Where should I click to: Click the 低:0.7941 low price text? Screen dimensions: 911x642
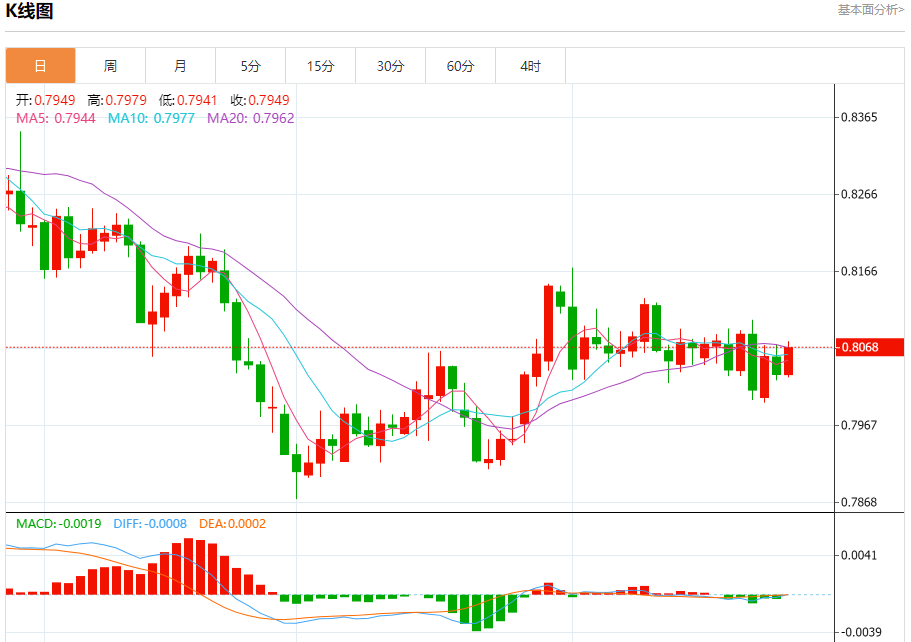[188, 101]
